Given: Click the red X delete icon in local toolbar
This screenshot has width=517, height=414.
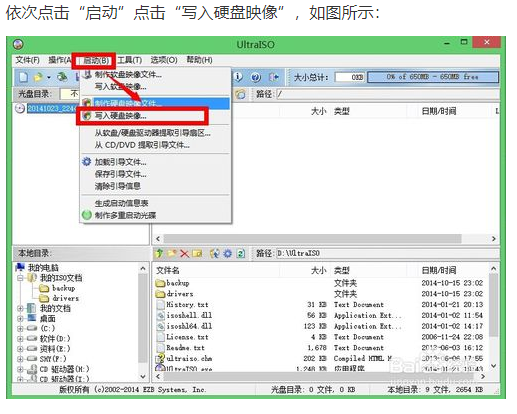Looking at the screenshot, I should tap(184, 254).
